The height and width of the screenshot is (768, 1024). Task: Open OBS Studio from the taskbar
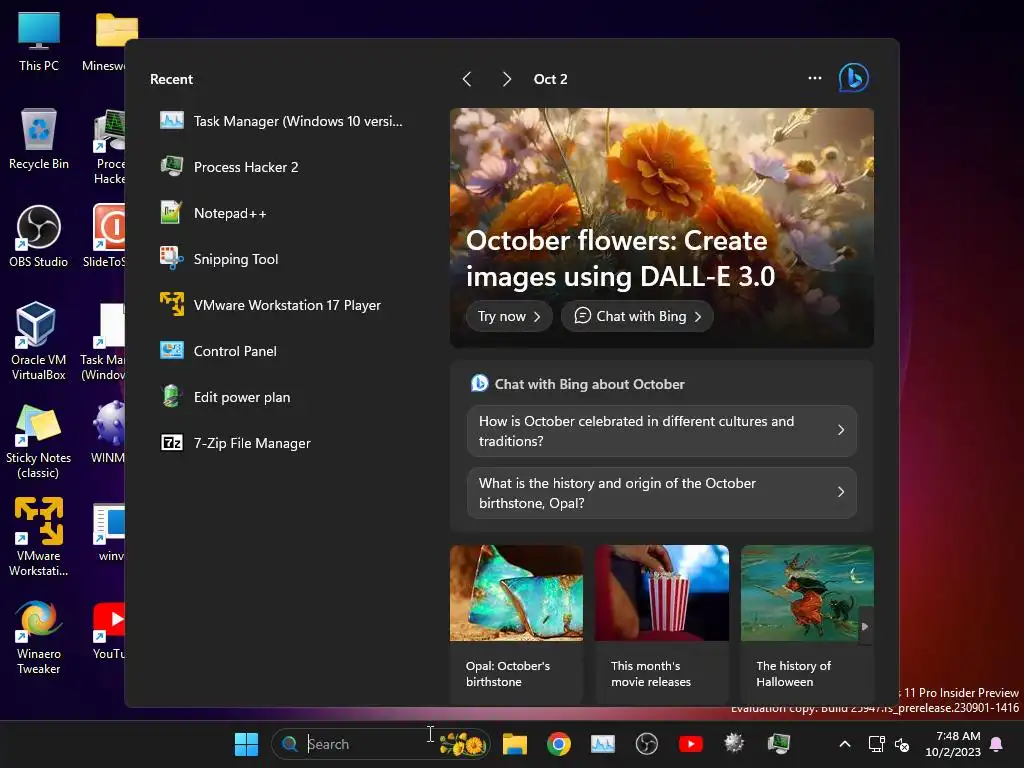tap(647, 744)
